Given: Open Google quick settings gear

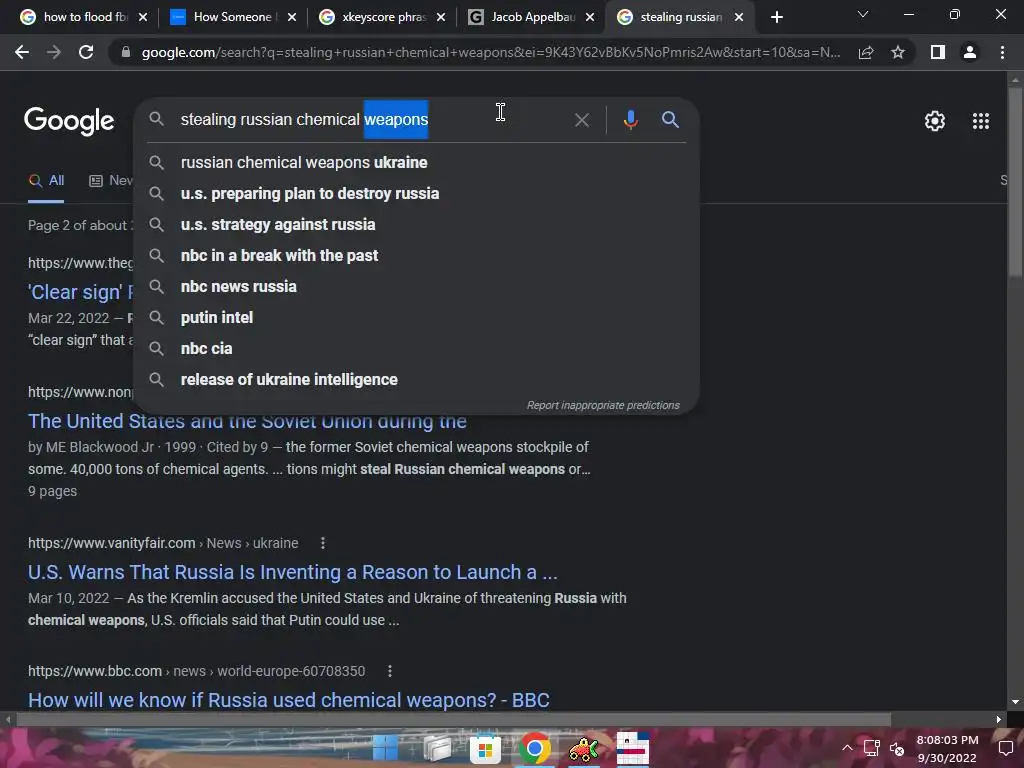Looking at the screenshot, I should (935, 121).
